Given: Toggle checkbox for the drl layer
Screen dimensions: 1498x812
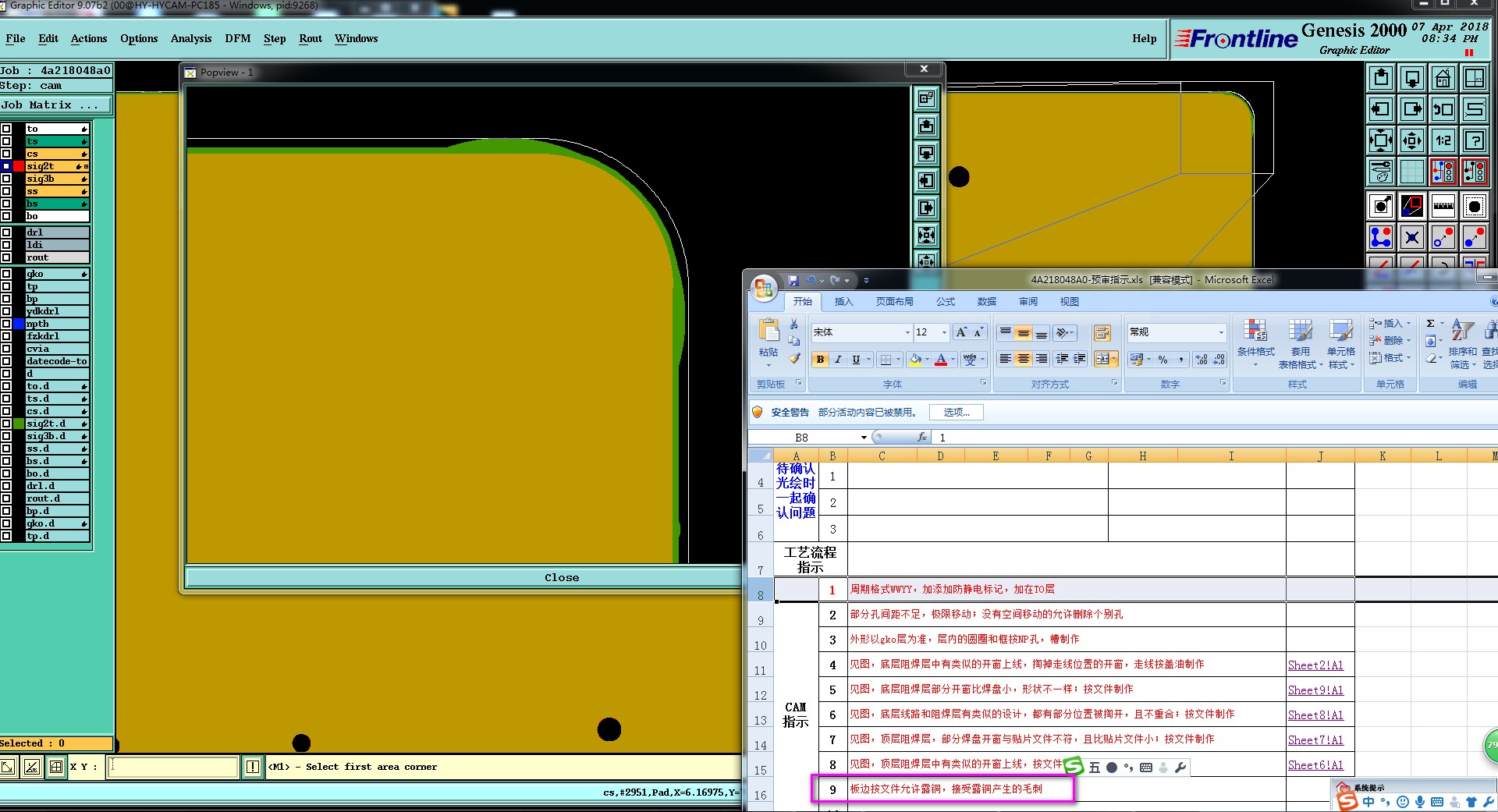Looking at the screenshot, I should (6, 232).
